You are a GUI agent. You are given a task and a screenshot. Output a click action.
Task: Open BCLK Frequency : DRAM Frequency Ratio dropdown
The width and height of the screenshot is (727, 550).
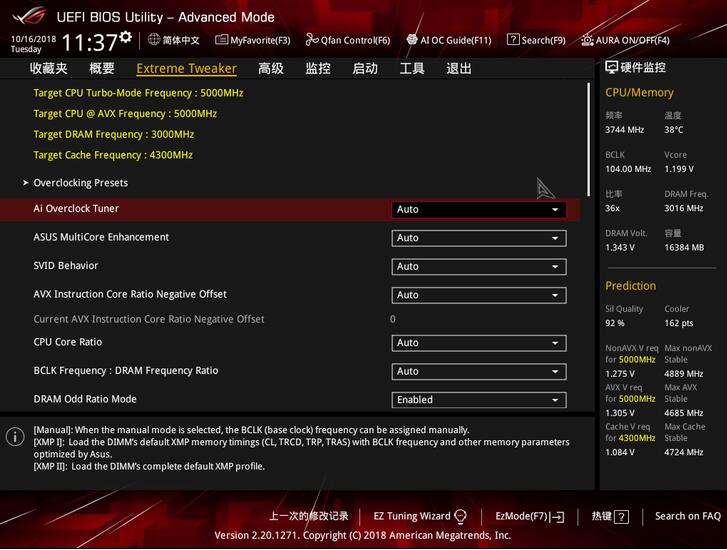(478, 372)
